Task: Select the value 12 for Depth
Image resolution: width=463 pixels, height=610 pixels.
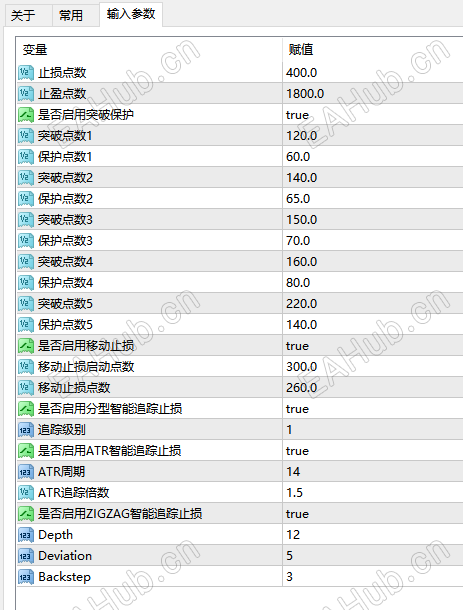Action: [293, 535]
